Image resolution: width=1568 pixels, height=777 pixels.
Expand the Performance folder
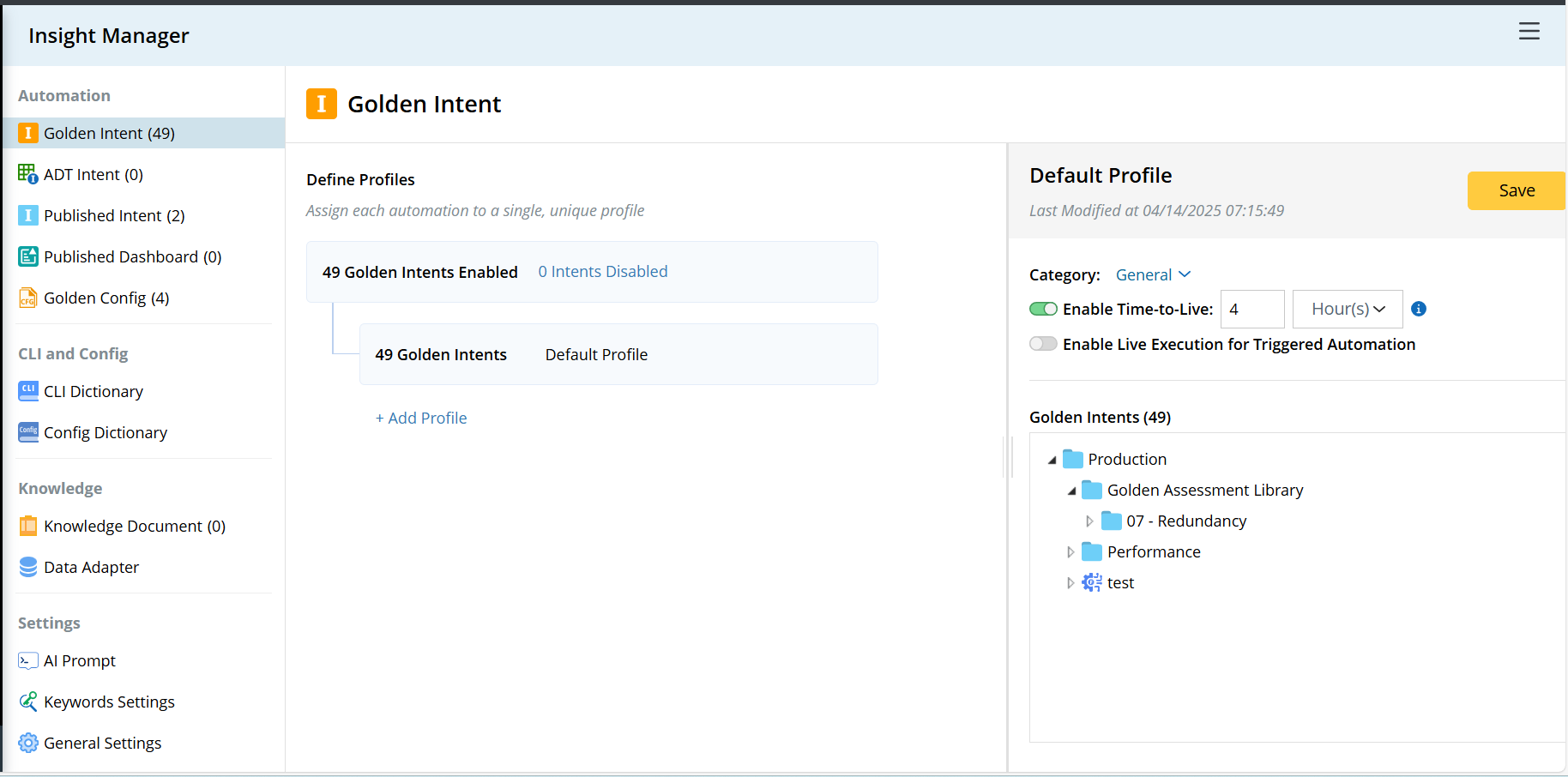click(x=1070, y=552)
